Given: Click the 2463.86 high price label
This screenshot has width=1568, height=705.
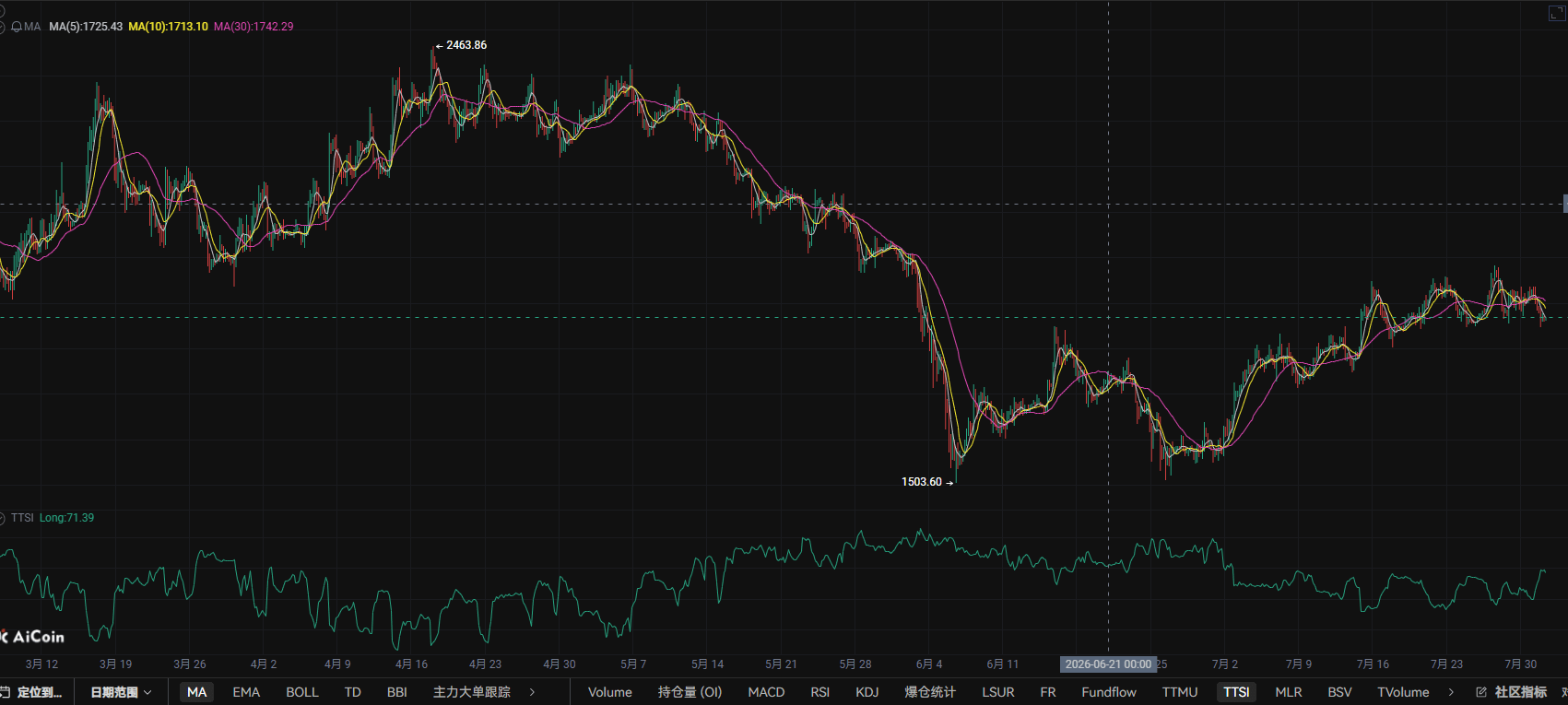Looking at the screenshot, I should tap(466, 45).
